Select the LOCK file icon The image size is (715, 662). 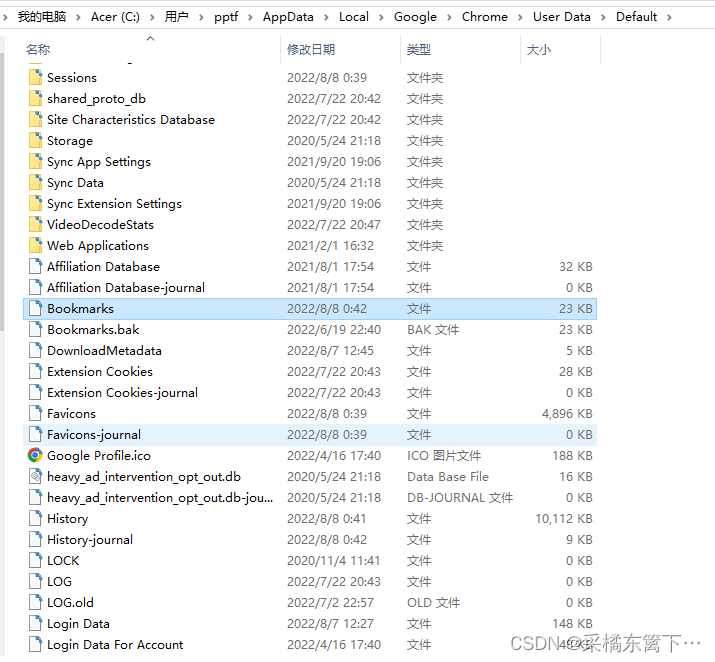(35, 560)
